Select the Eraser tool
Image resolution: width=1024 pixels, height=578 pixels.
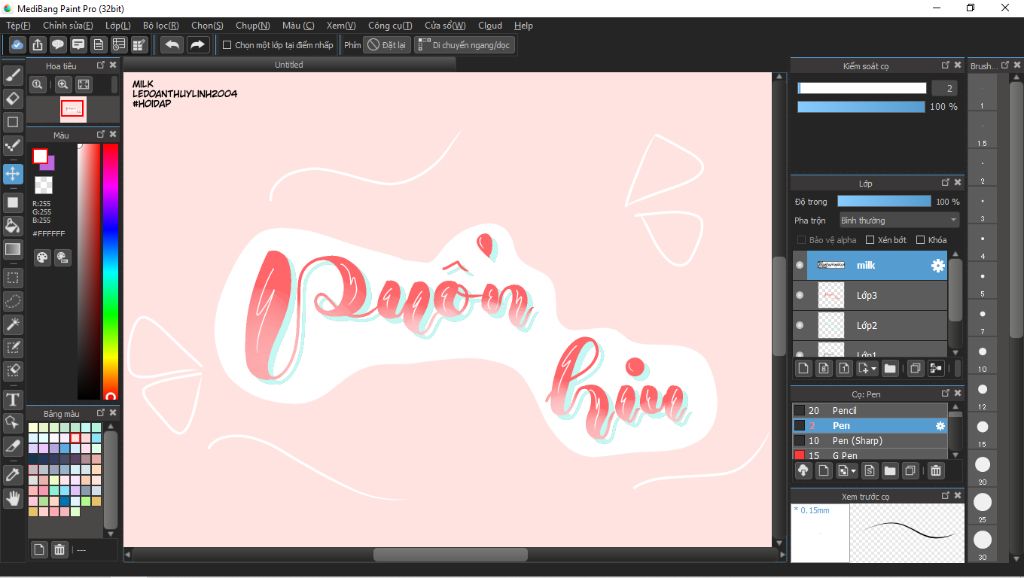(12, 99)
